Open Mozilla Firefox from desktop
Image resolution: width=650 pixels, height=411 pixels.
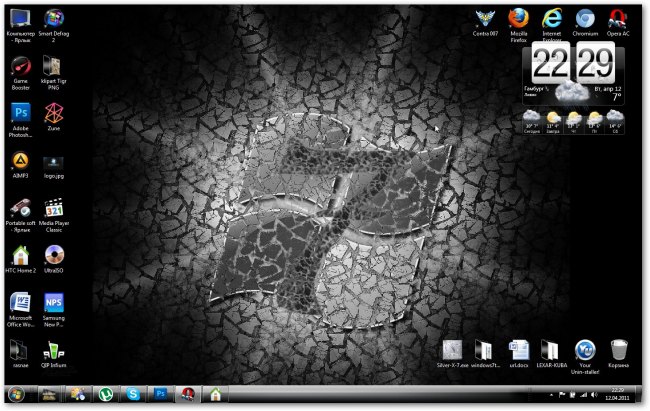click(x=519, y=19)
